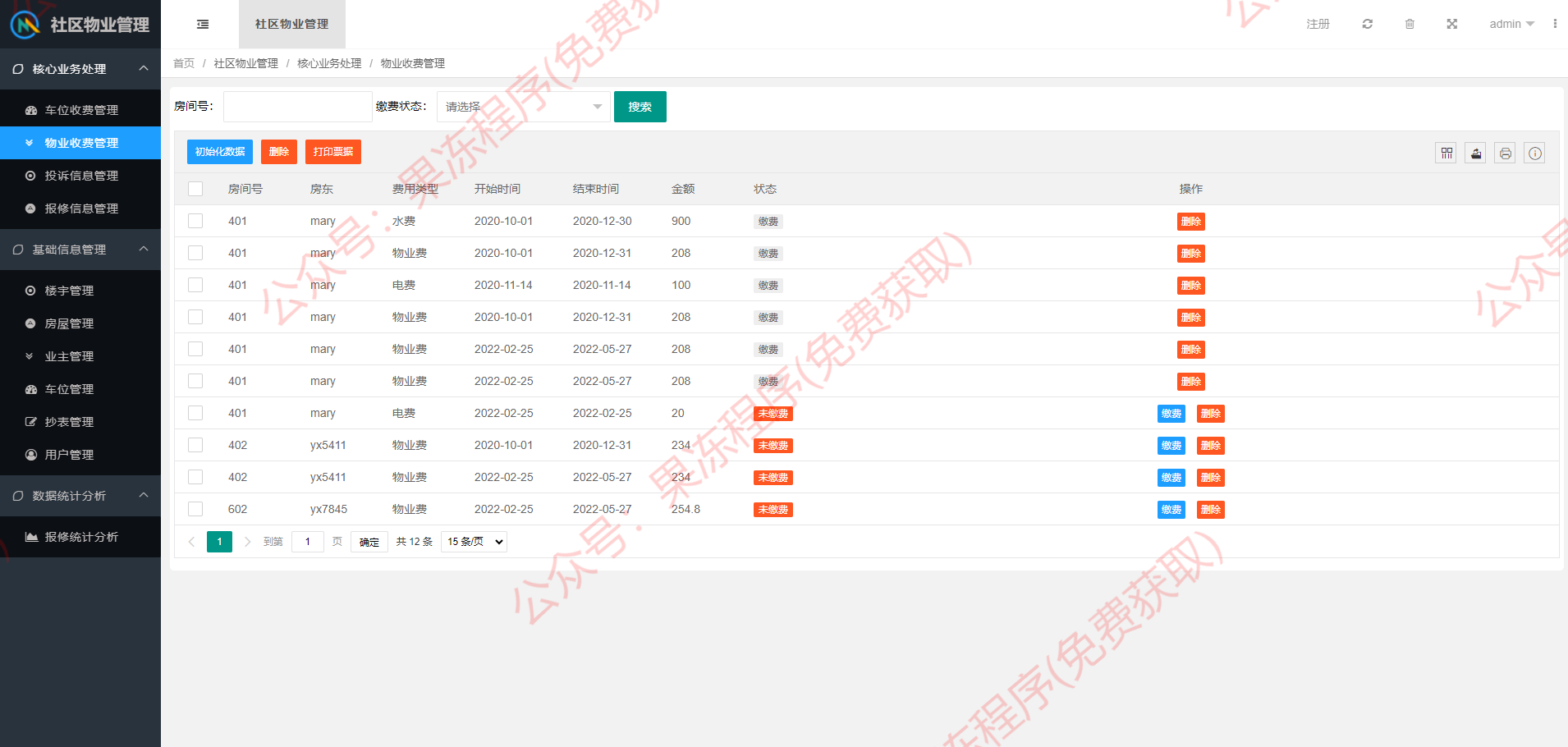
Task: Click the next page arrow
Action: [247, 542]
